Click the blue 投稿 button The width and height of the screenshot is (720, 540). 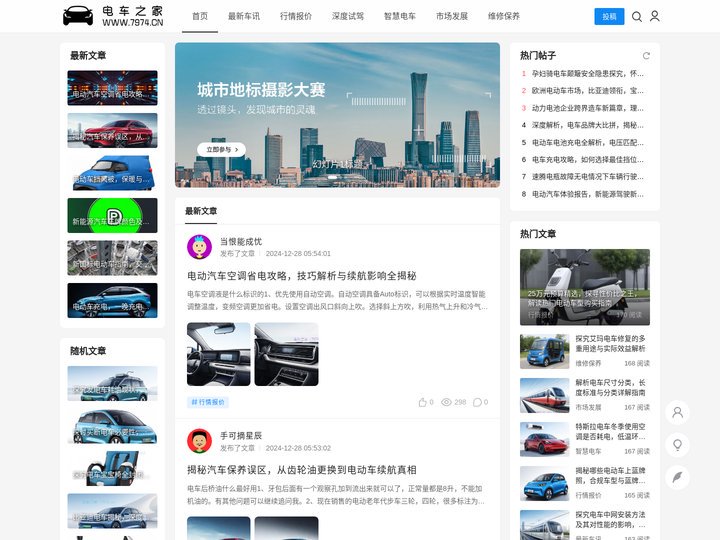click(x=609, y=17)
